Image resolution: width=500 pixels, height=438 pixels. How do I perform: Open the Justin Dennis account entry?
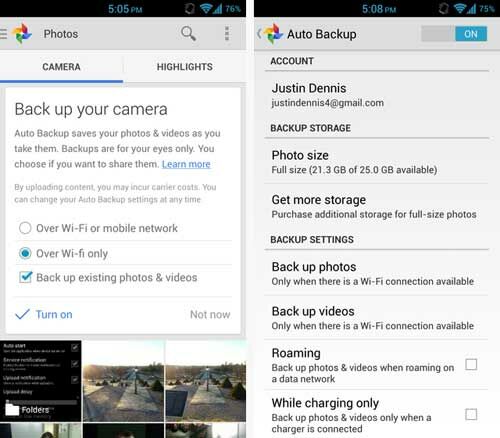tap(377, 95)
